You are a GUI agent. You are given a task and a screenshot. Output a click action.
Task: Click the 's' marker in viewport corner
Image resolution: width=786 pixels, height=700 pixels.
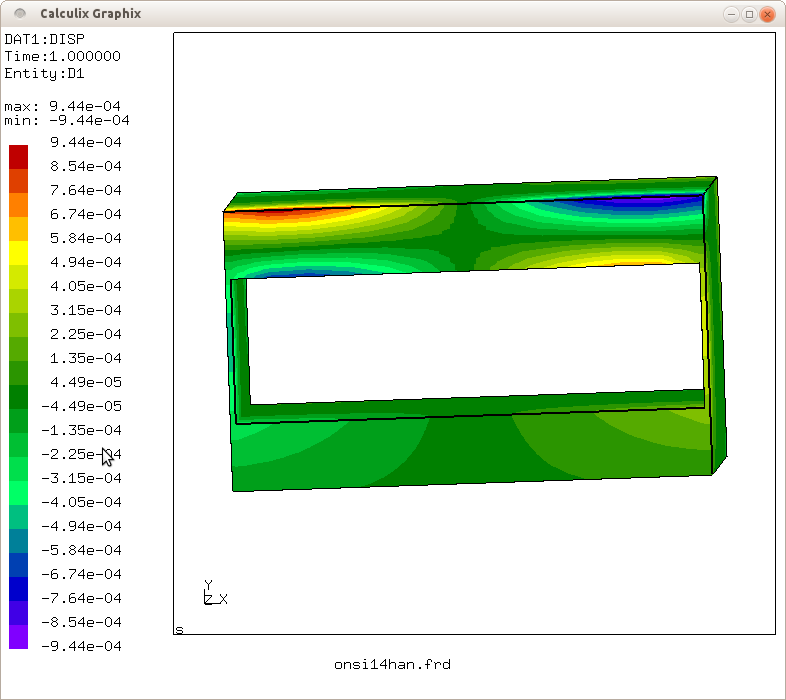coord(179,629)
